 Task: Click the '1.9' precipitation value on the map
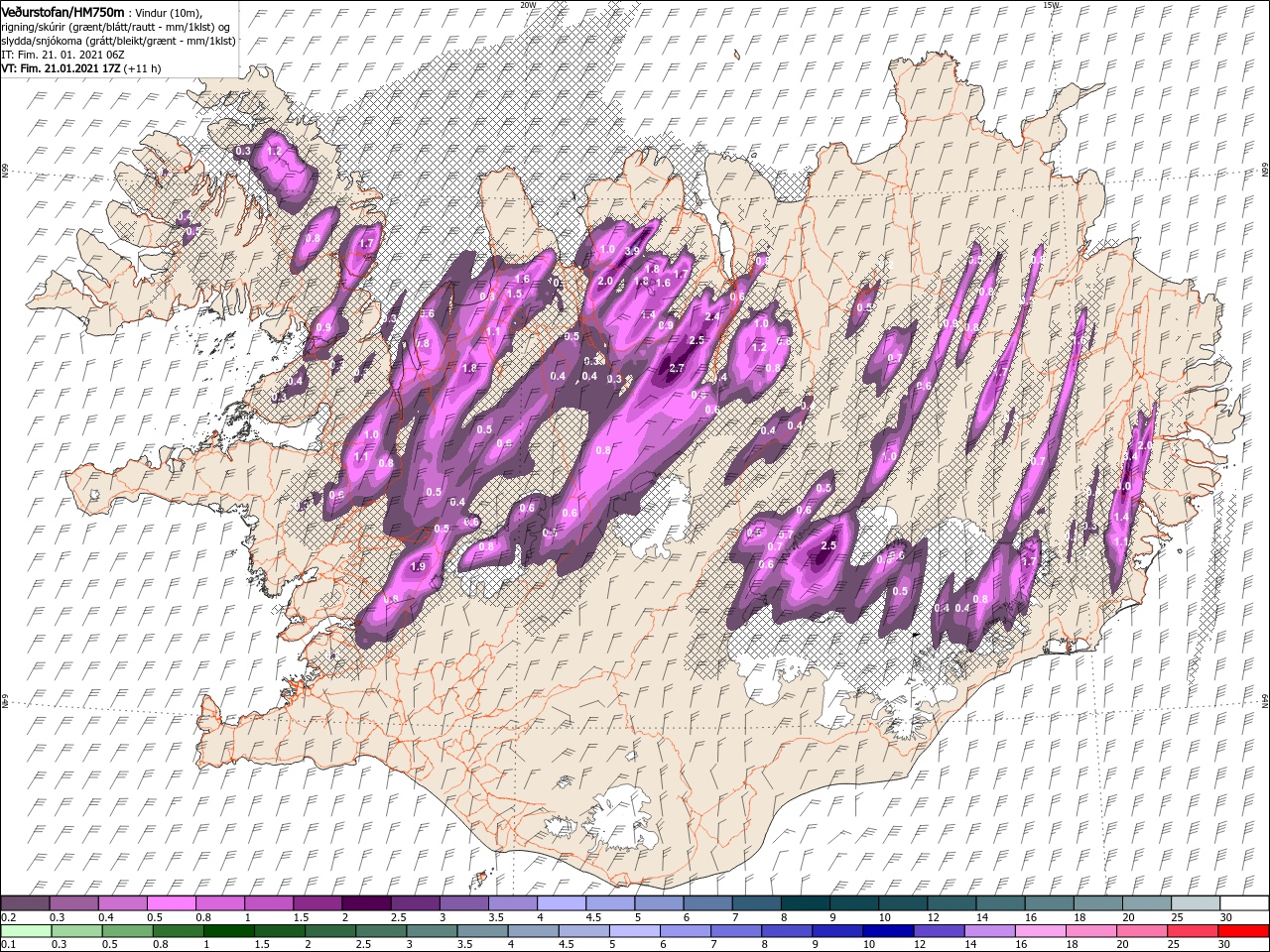[x=418, y=566]
